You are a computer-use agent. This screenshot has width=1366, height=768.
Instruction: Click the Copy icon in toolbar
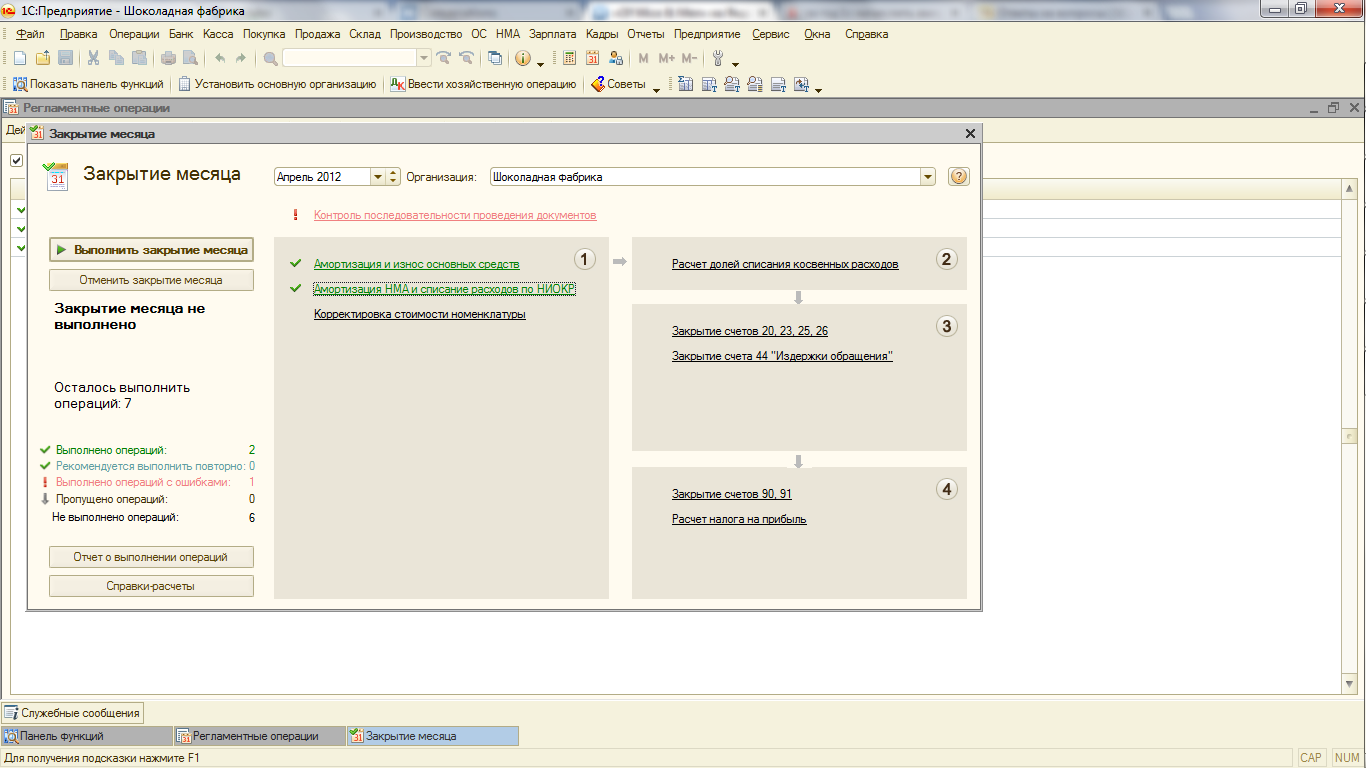click(116, 58)
